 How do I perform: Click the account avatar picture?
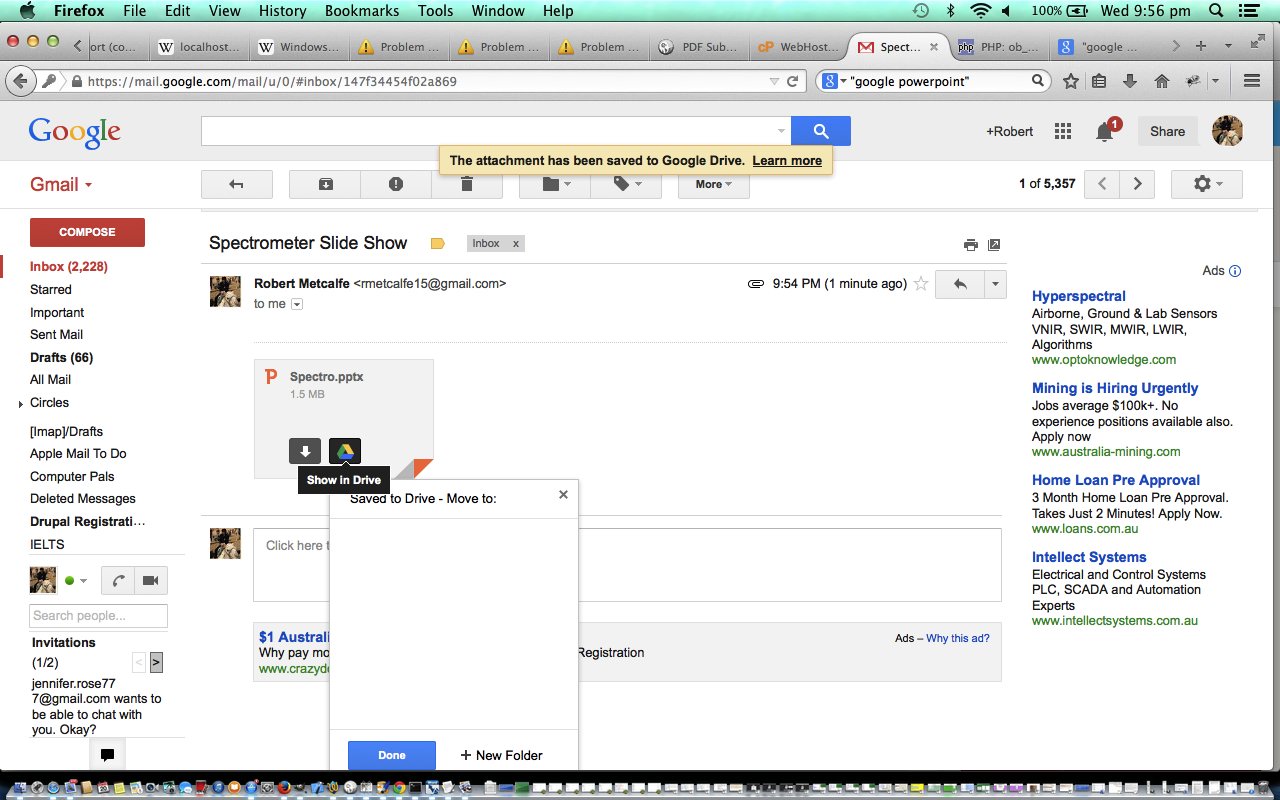pos(1227,131)
